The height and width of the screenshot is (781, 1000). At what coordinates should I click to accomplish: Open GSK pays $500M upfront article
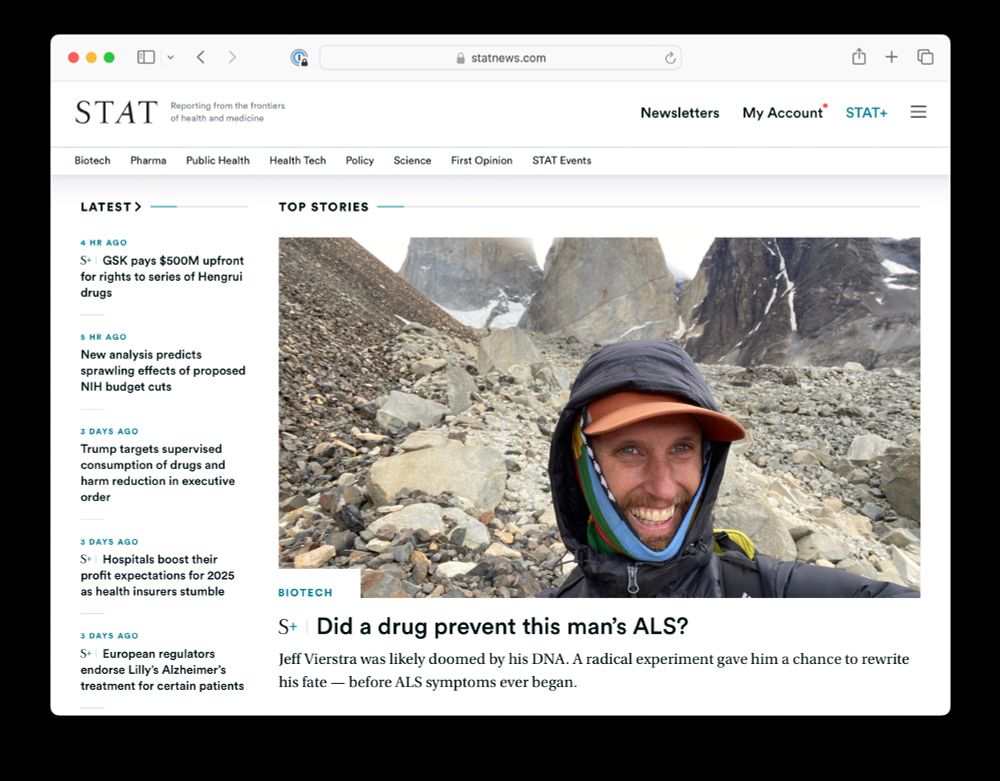pos(161,277)
